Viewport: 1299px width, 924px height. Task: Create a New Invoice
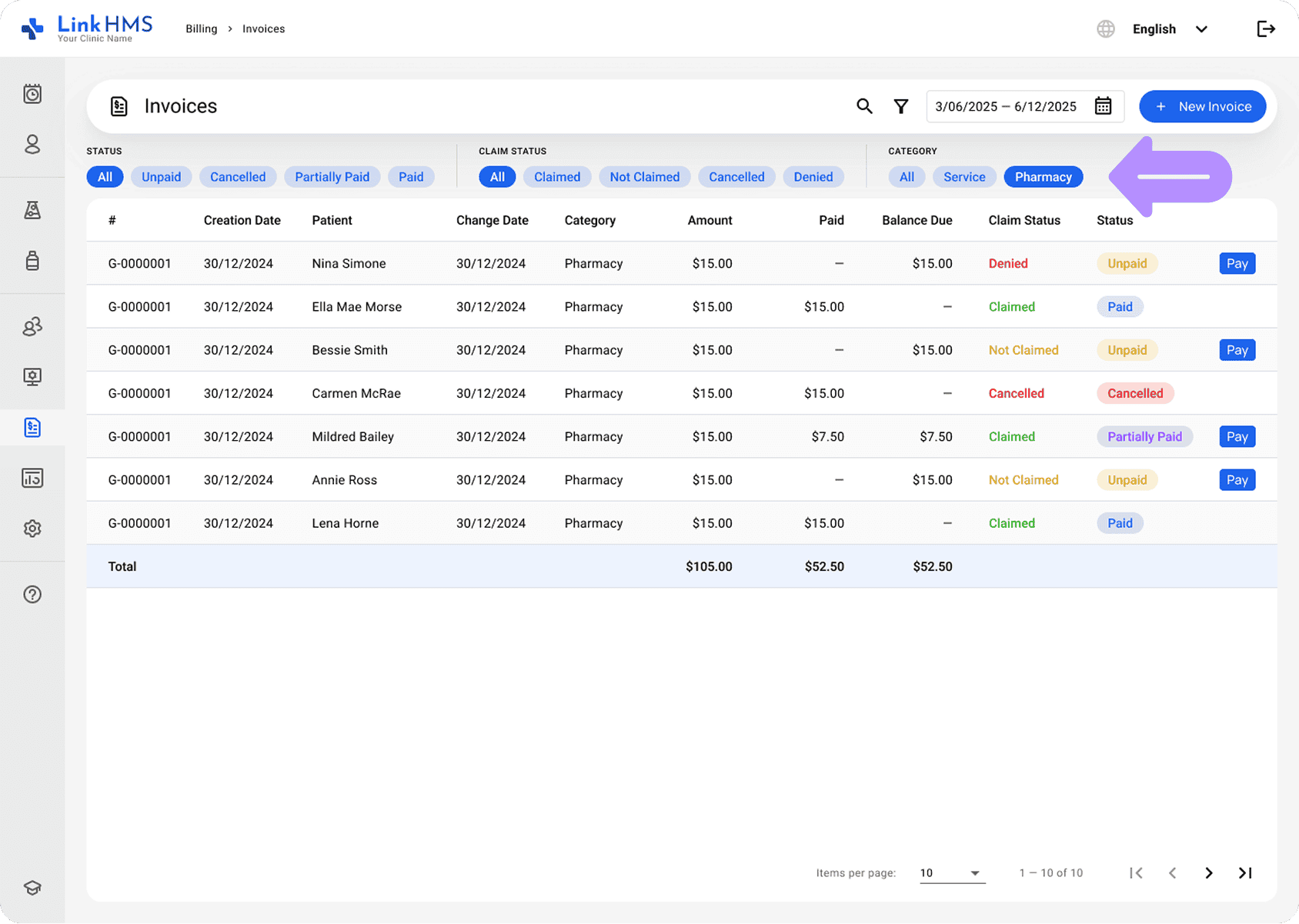coord(1203,106)
